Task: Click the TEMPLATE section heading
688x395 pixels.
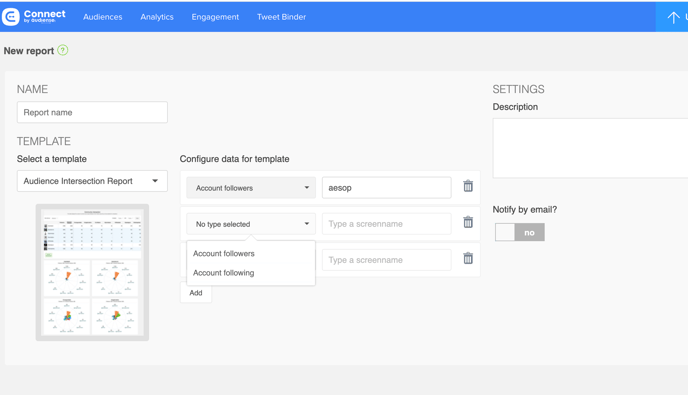Action: [43, 141]
